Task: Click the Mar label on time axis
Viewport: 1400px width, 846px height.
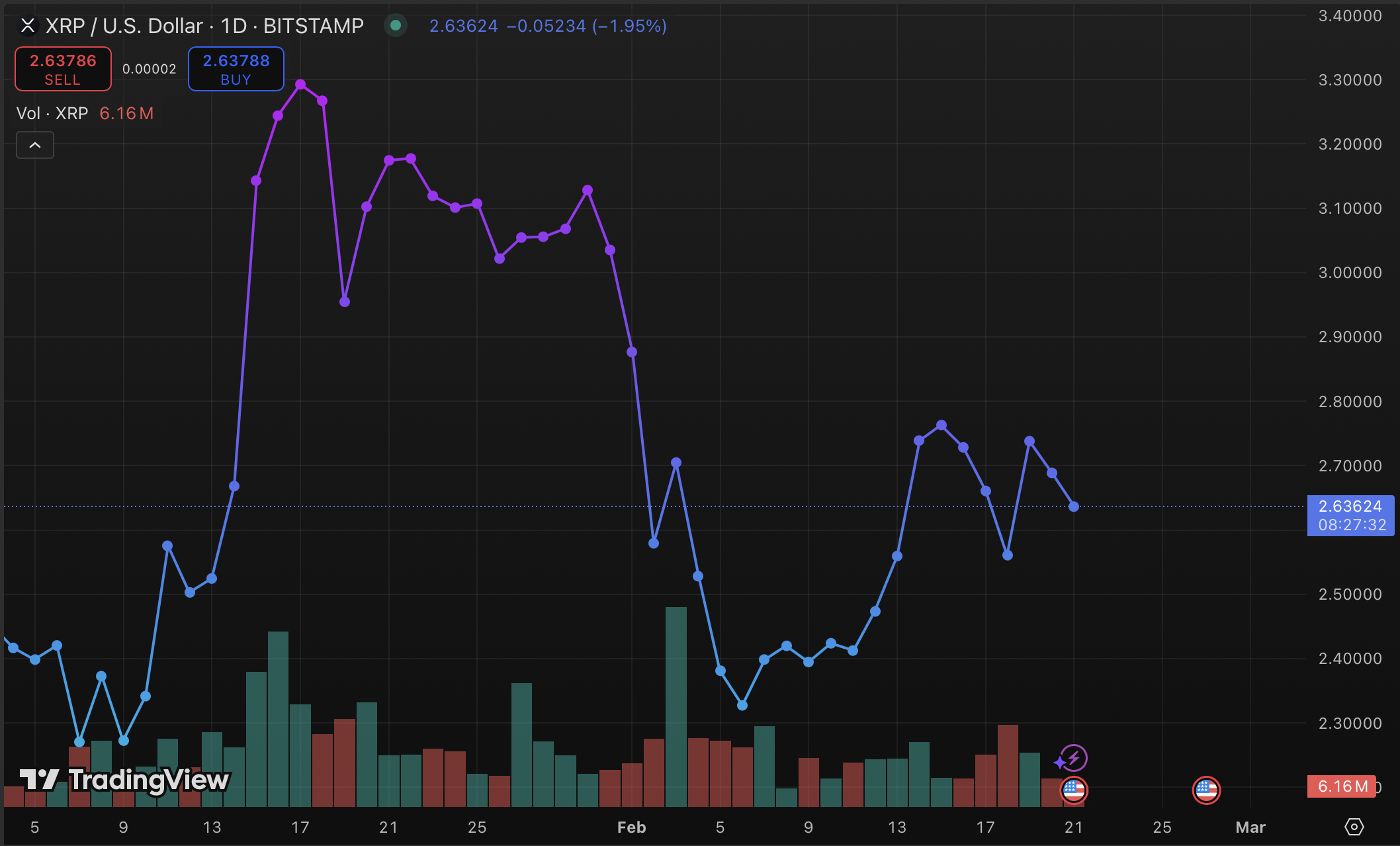Action: (1250, 827)
